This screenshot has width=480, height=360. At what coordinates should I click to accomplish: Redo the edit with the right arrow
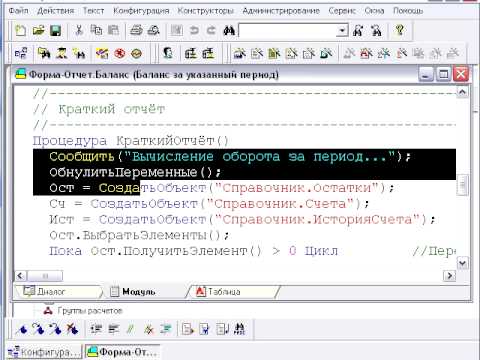pos(211,31)
